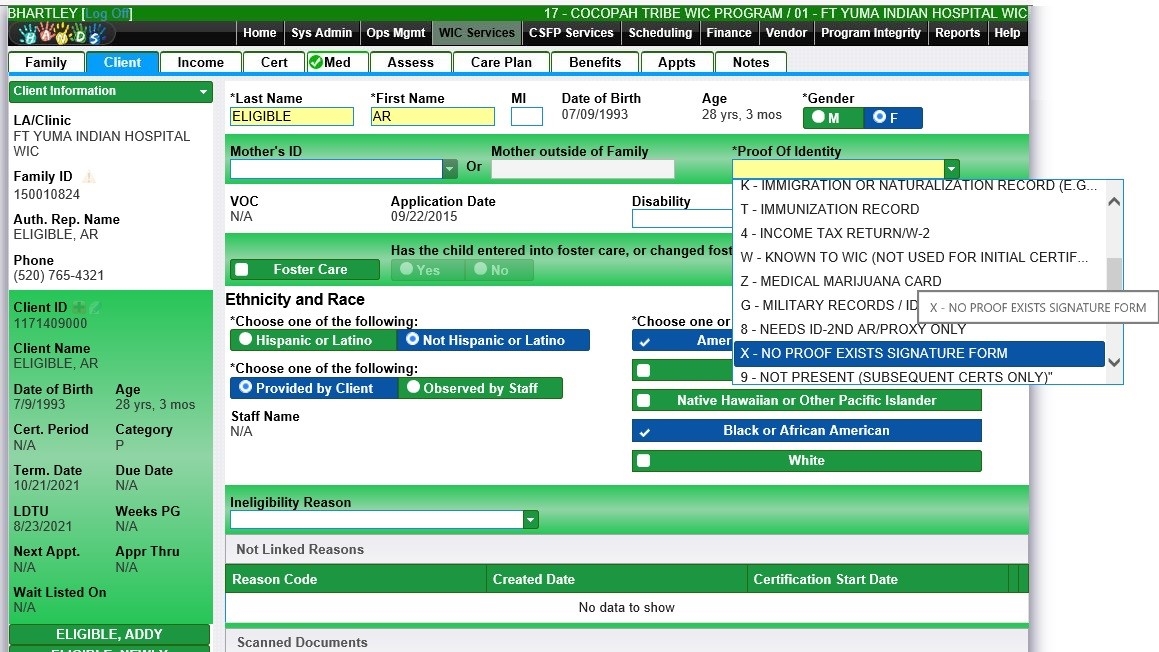Check the Foster Care checkbox
This screenshot has height=652, width=1159.
coord(241,270)
